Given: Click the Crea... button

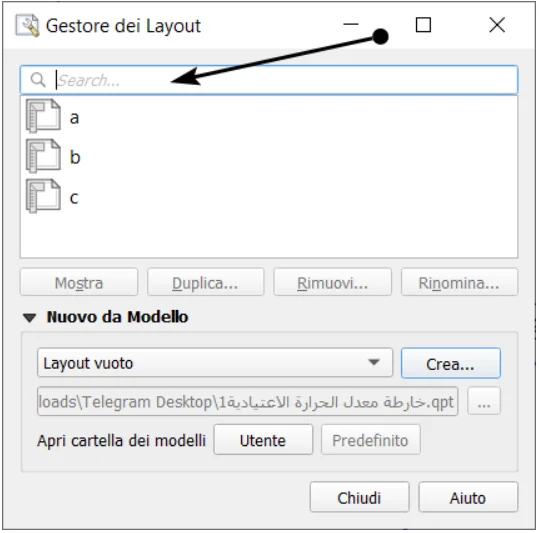Looking at the screenshot, I should [451, 363].
